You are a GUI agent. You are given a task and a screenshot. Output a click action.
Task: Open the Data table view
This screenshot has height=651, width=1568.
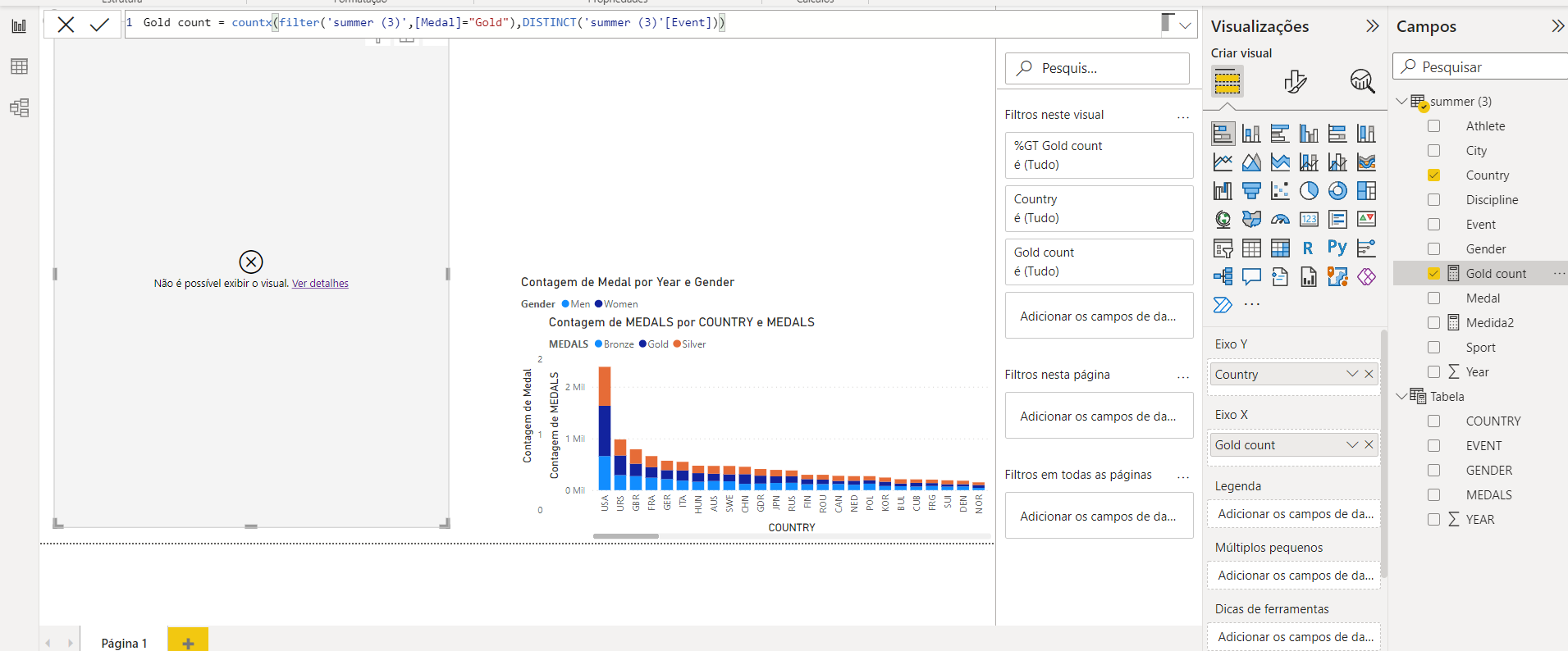19,66
